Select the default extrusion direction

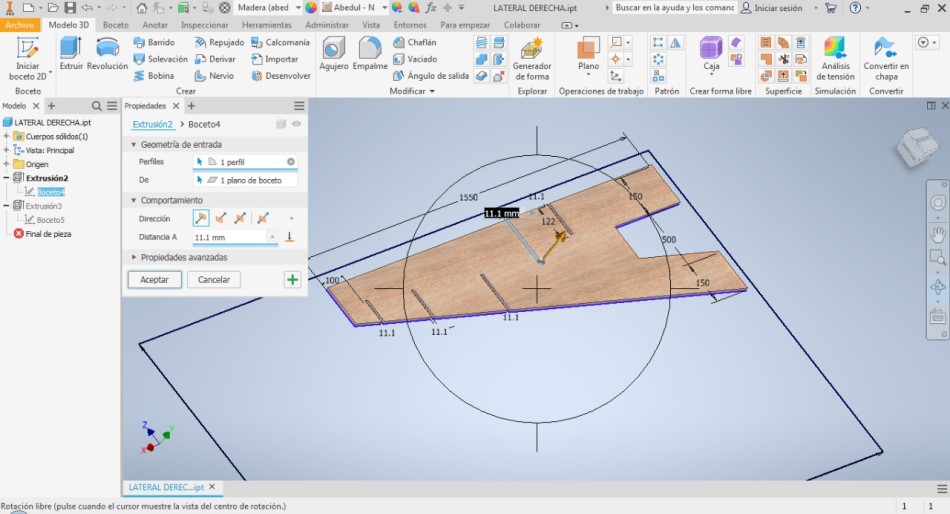point(201,218)
